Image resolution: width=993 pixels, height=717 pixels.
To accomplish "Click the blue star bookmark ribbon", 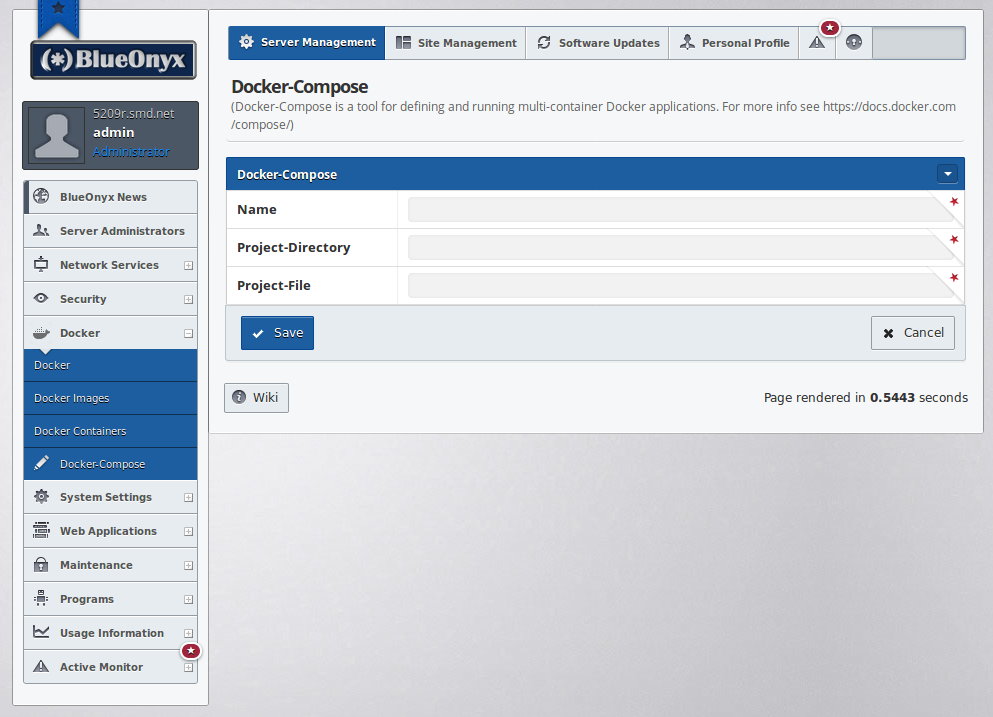I will pyautogui.click(x=58, y=17).
